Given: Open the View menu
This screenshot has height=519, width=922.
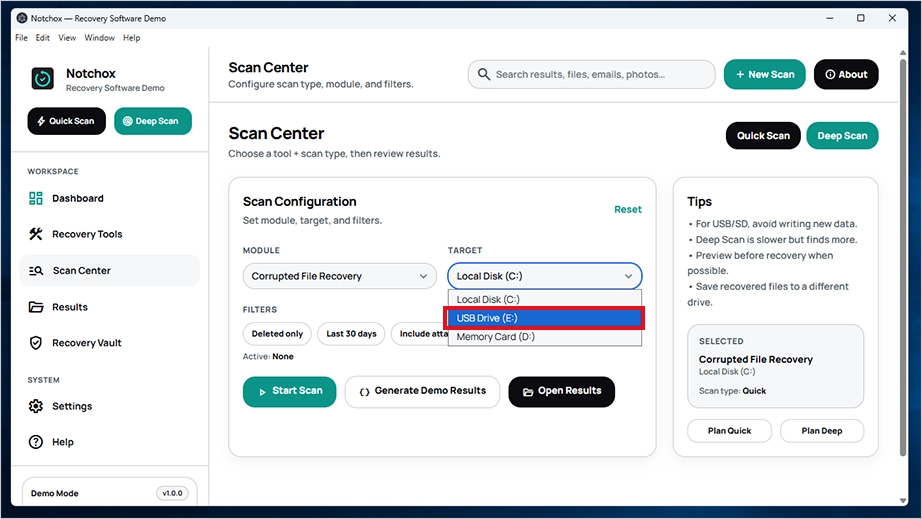Looking at the screenshot, I should [67, 38].
